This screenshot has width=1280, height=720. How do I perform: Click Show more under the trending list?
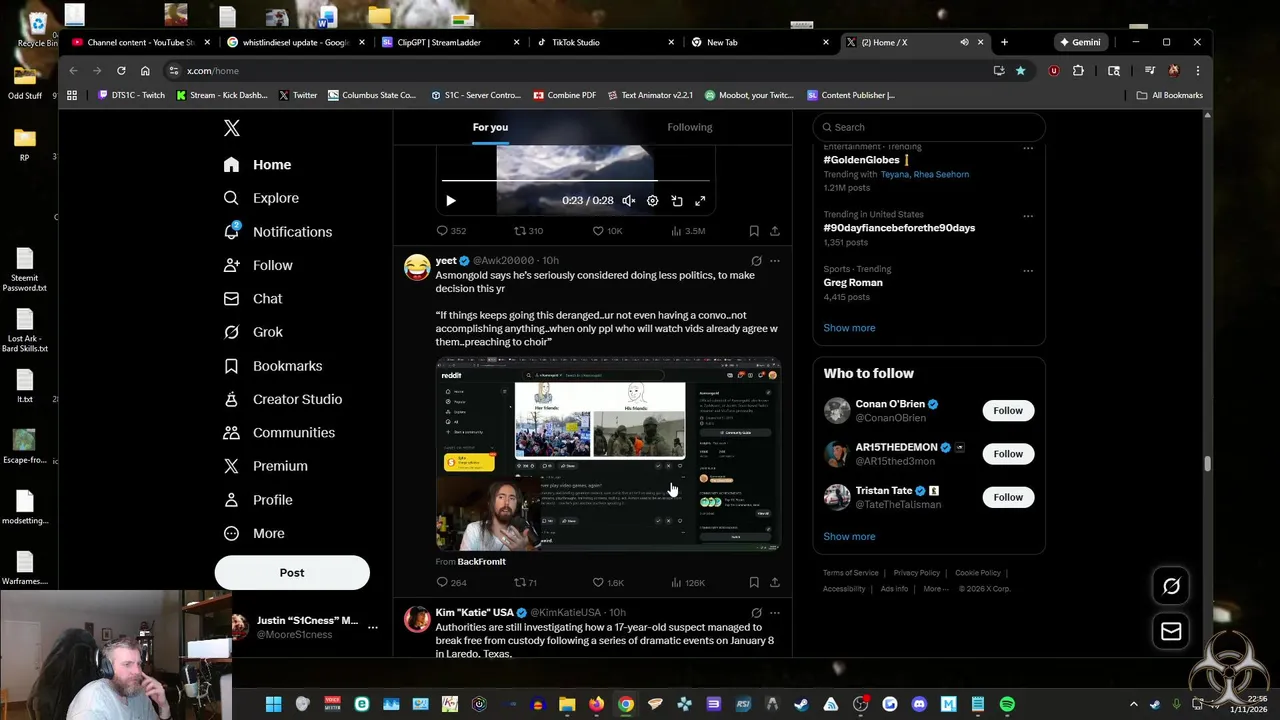click(849, 328)
